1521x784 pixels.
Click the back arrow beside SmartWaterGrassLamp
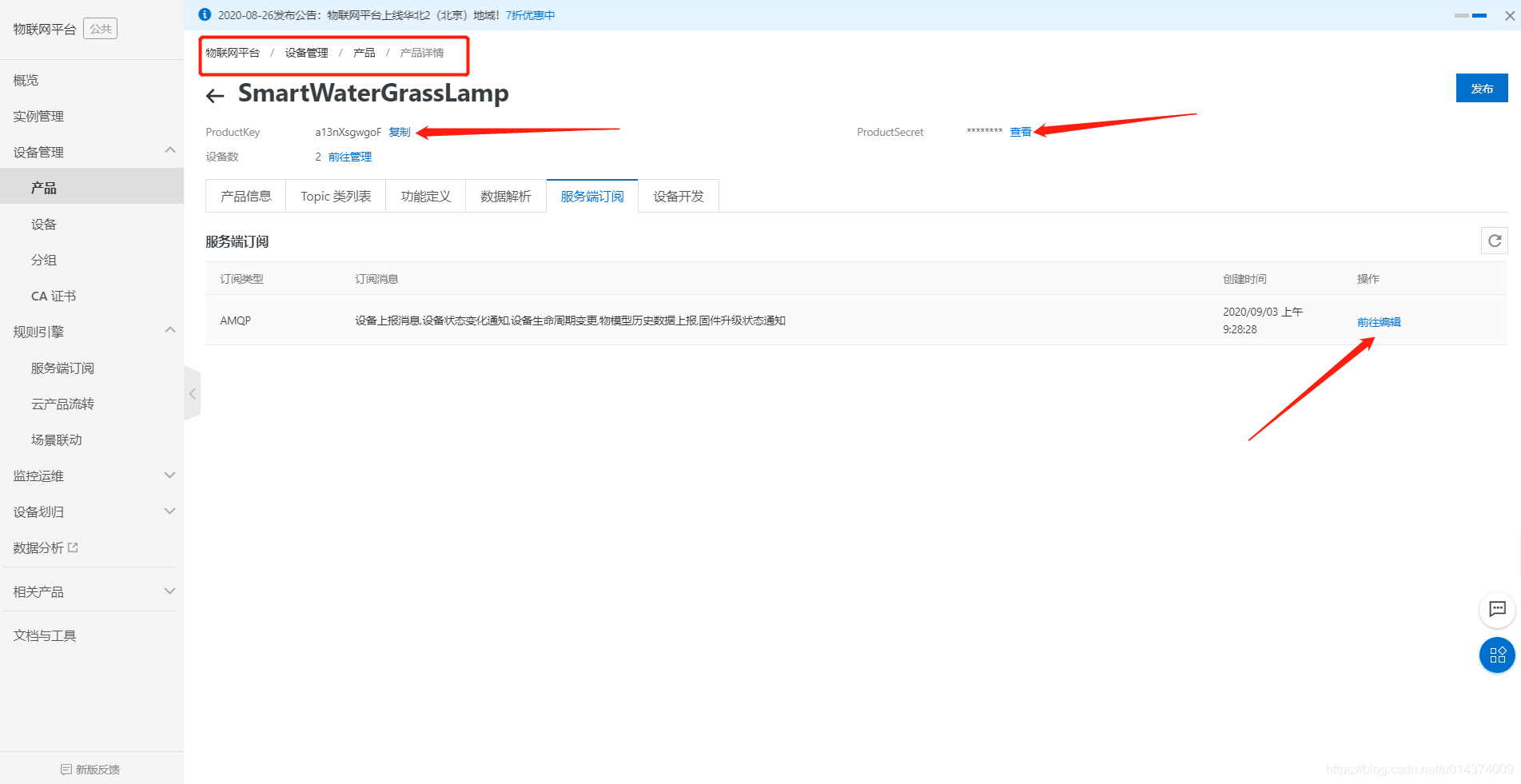coord(215,97)
